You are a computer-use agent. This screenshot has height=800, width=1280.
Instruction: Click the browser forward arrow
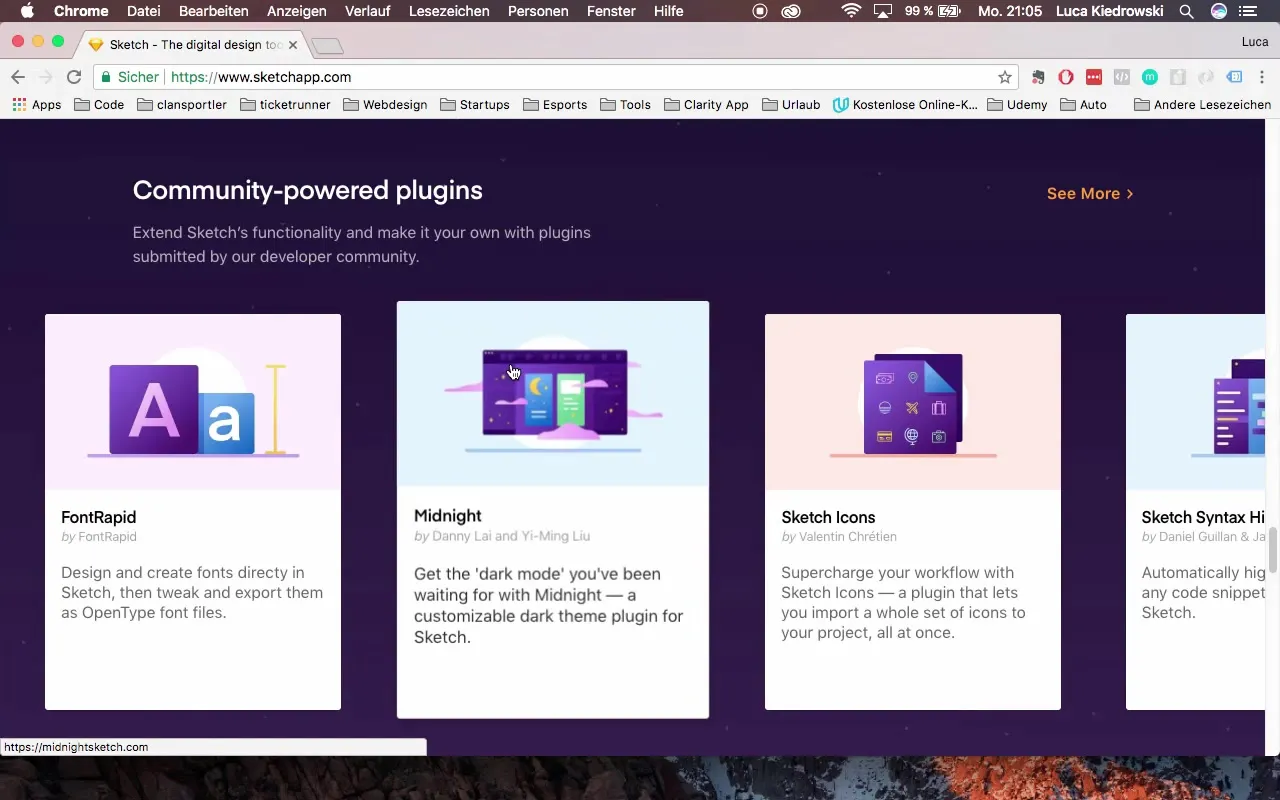pyautogui.click(x=46, y=77)
